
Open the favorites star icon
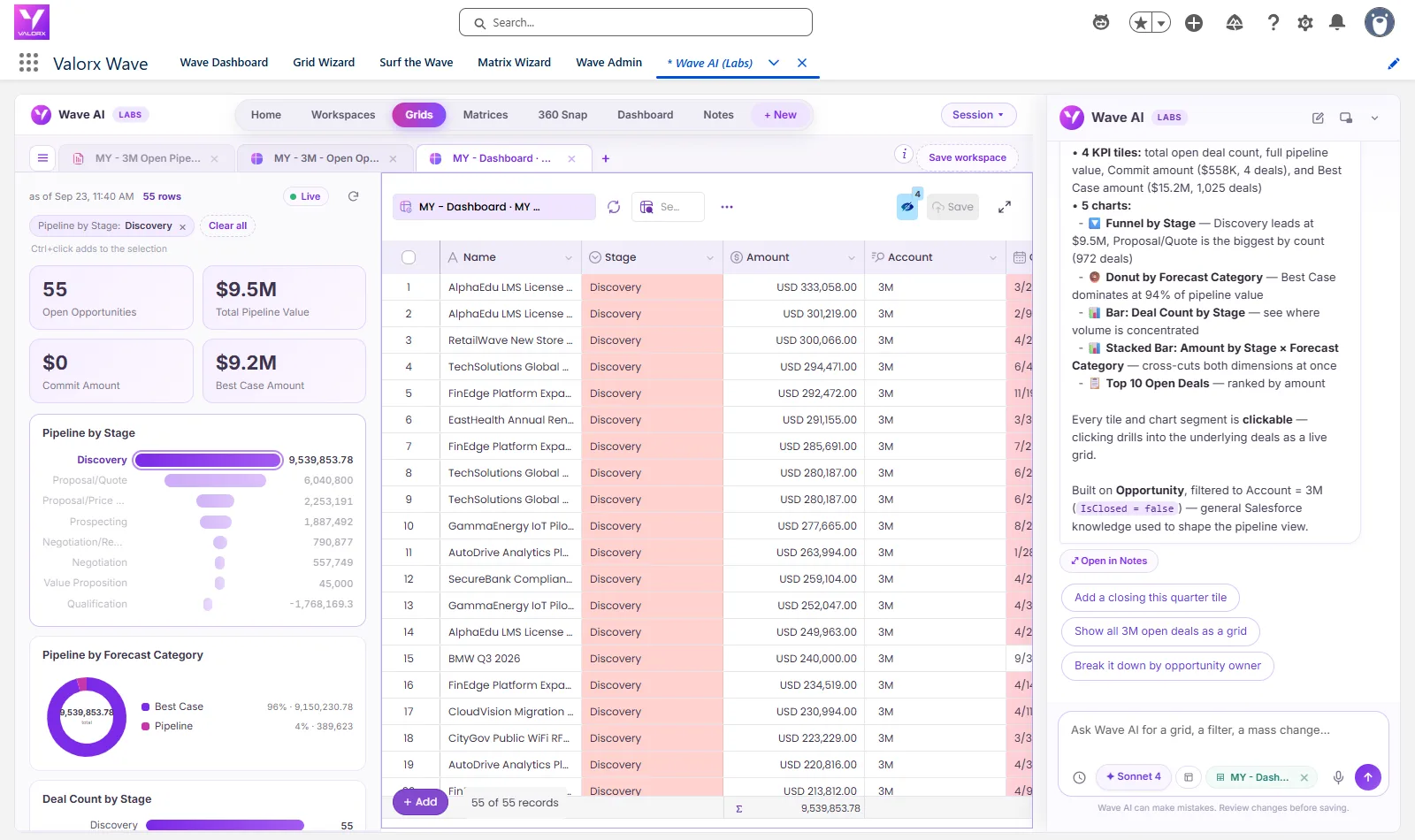coord(1142,23)
